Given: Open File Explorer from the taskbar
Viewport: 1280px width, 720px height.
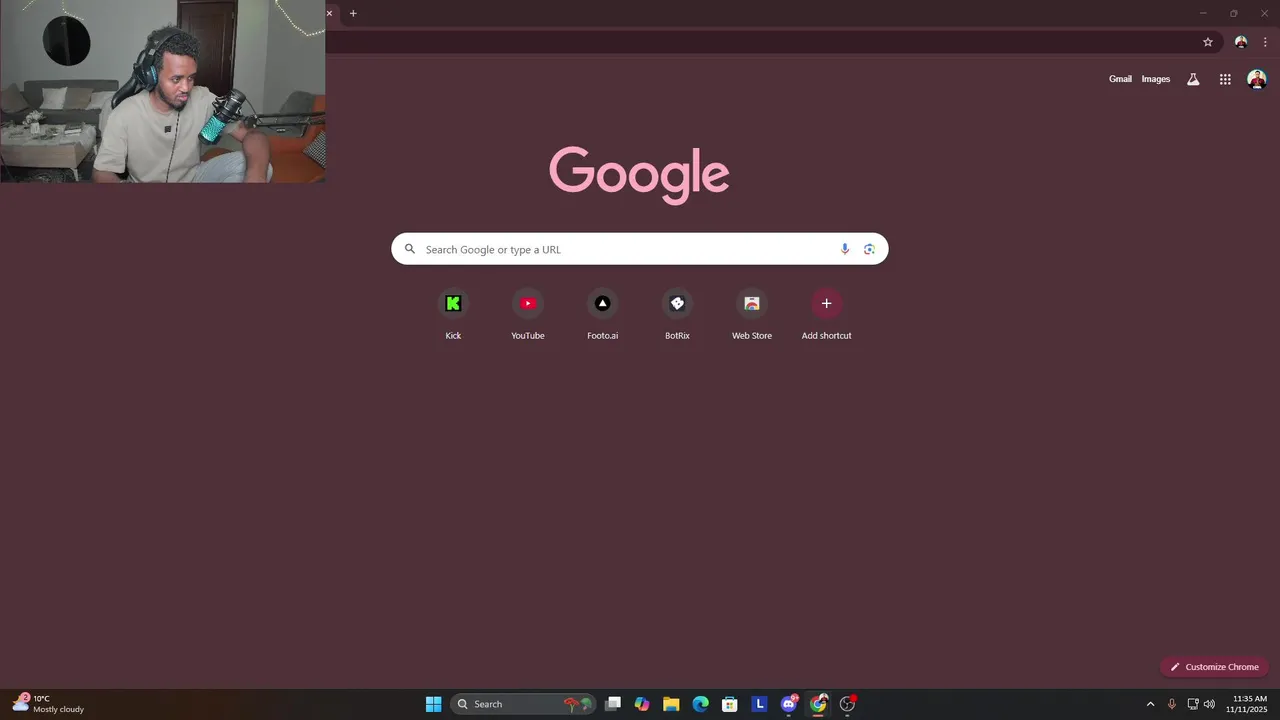Looking at the screenshot, I should tap(671, 704).
